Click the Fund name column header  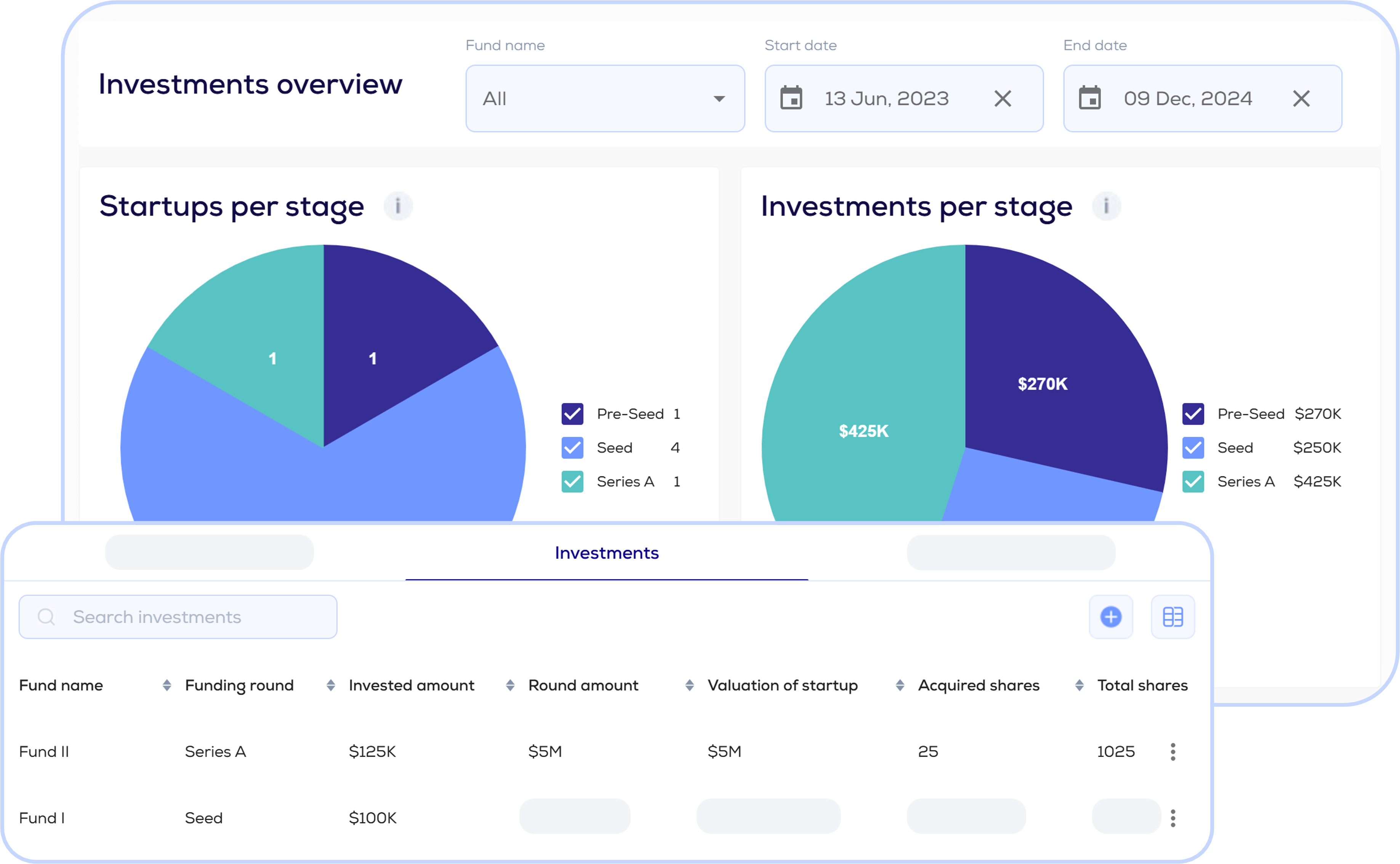tap(61, 685)
